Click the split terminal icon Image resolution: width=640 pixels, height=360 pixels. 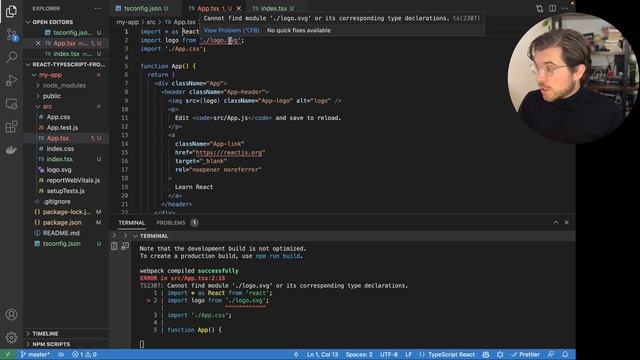[114, 246]
